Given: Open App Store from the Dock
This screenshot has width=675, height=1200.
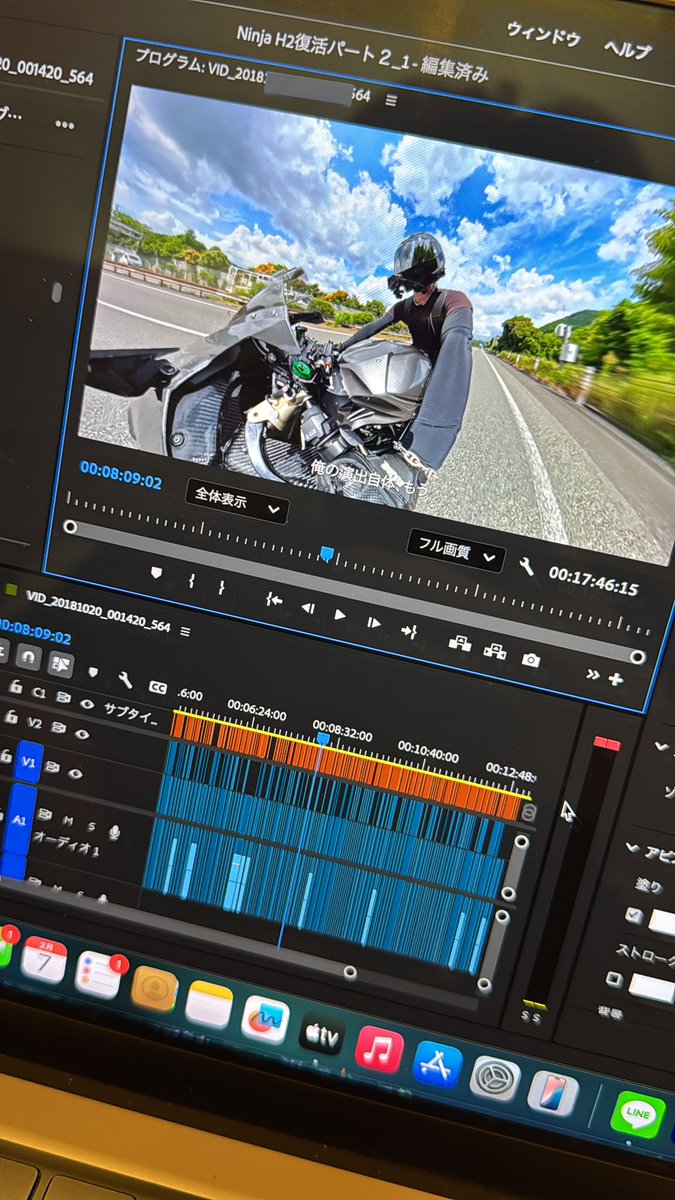Looking at the screenshot, I should tap(437, 1064).
